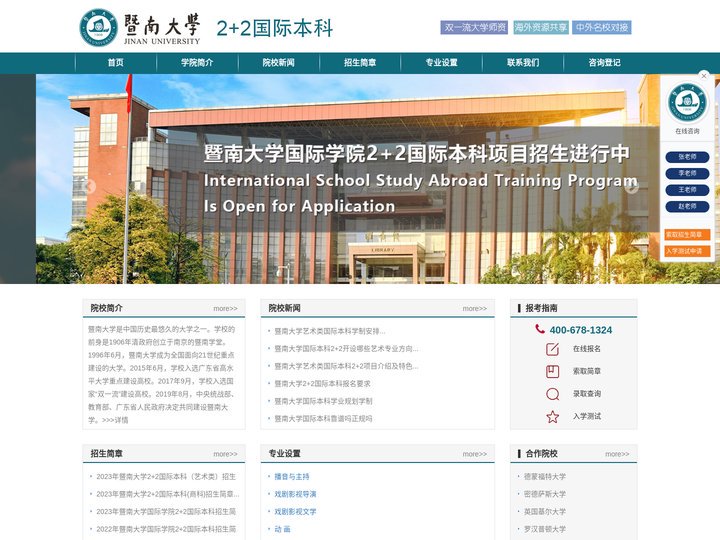The height and width of the screenshot is (540, 720).
Task: Click the red phone icon beside 400-678-1324
Action: coord(540,329)
